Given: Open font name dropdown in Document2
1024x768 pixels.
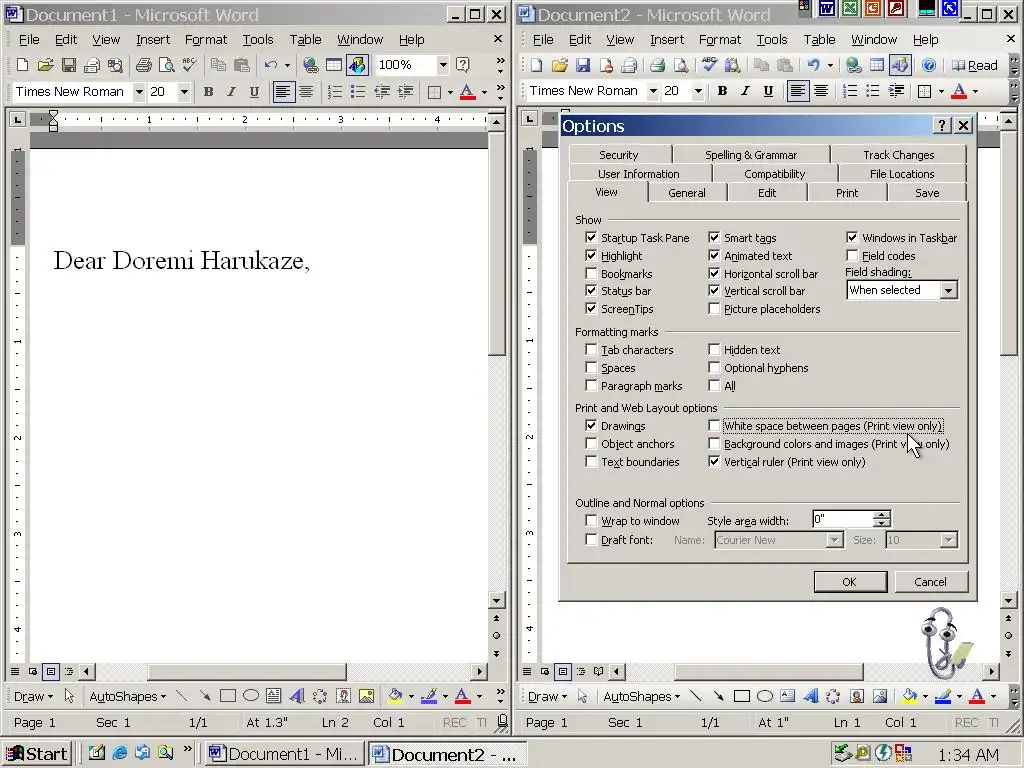Looking at the screenshot, I should tap(652, 91).
